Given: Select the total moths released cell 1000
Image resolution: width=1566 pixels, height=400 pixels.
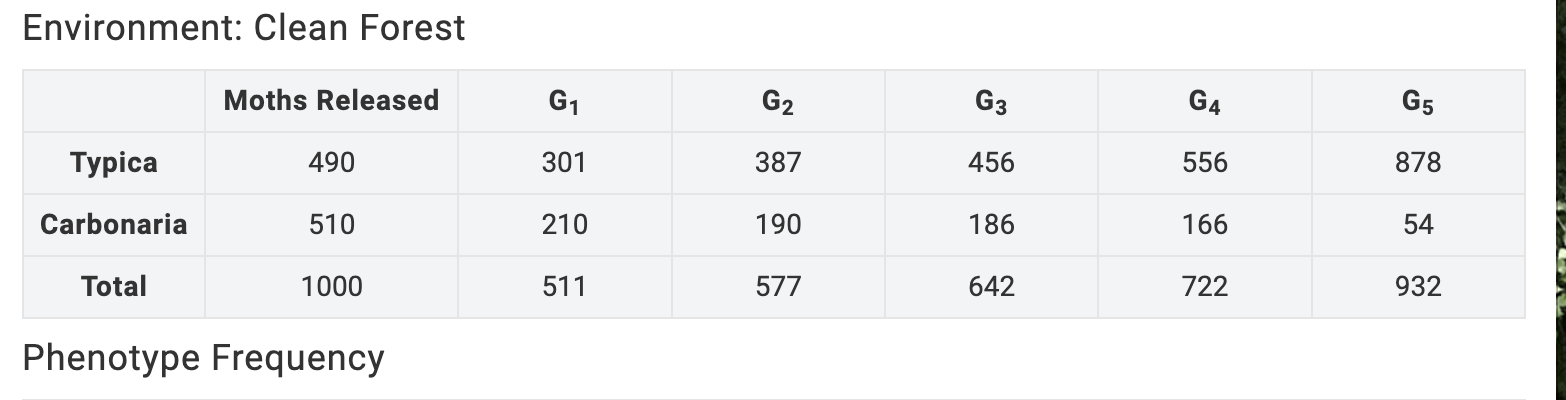Looking at the screenshot, I should click(x=331, y=287).
